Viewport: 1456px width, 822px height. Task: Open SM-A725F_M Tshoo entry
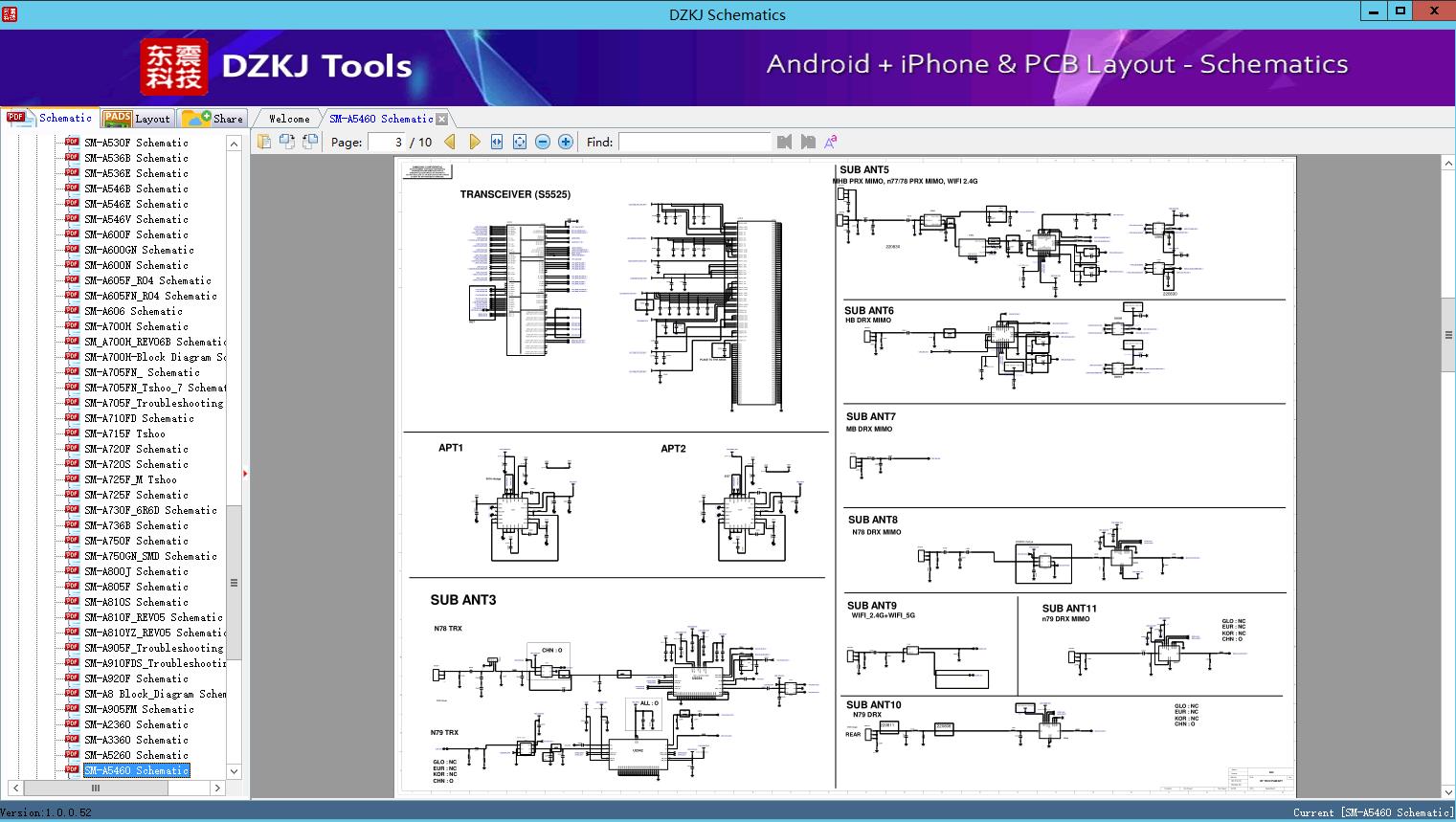130,479
